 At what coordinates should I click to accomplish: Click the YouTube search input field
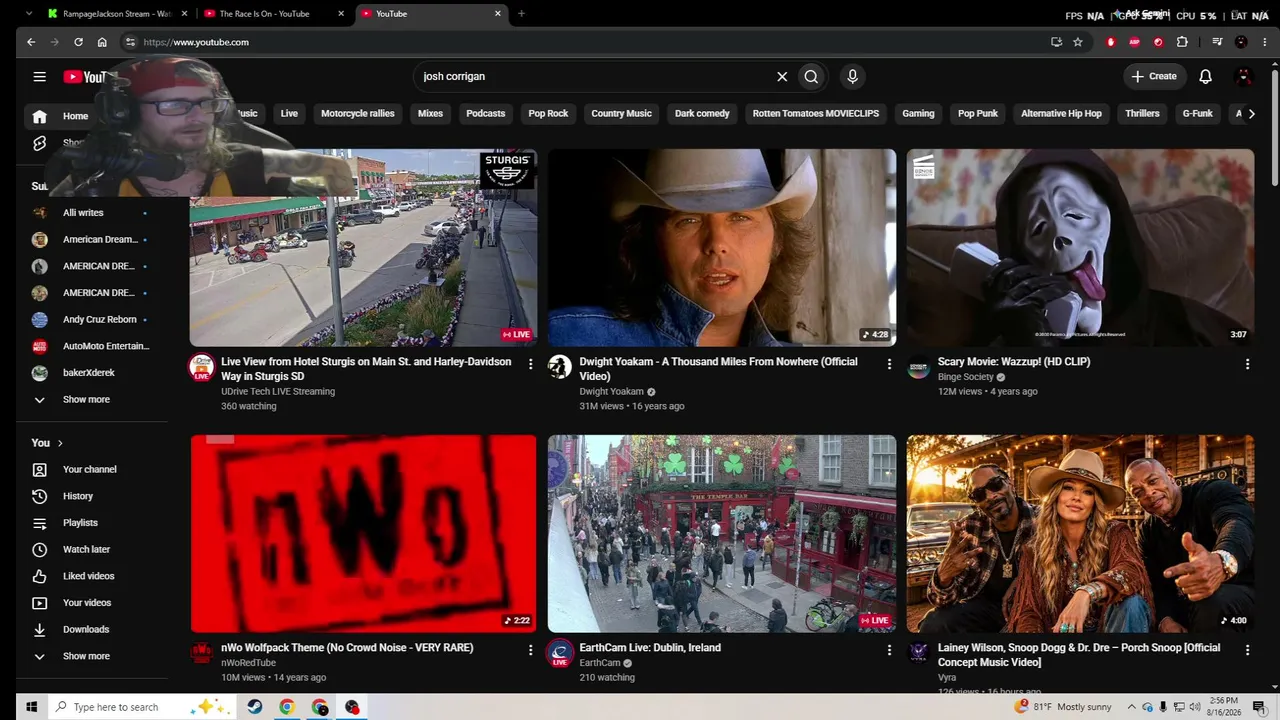(595, 76)
